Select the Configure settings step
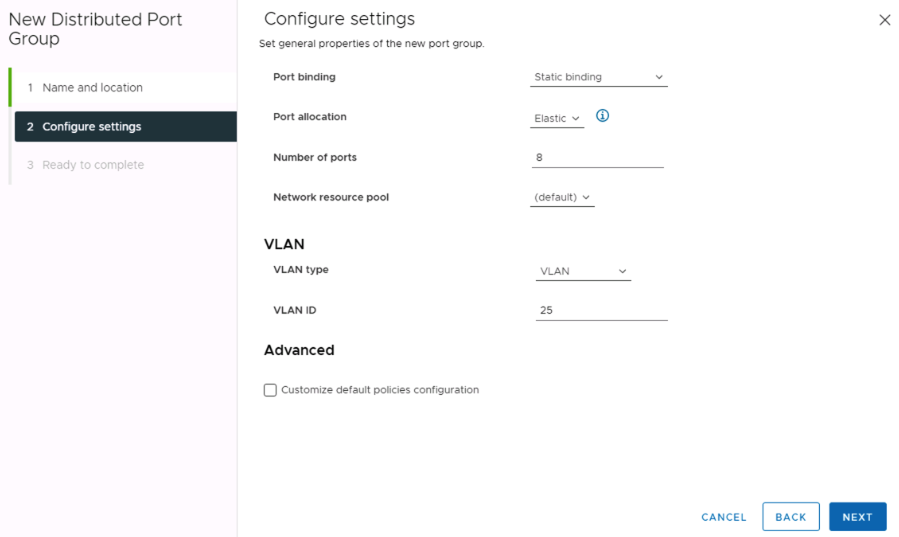 click(x=126, y=127)
